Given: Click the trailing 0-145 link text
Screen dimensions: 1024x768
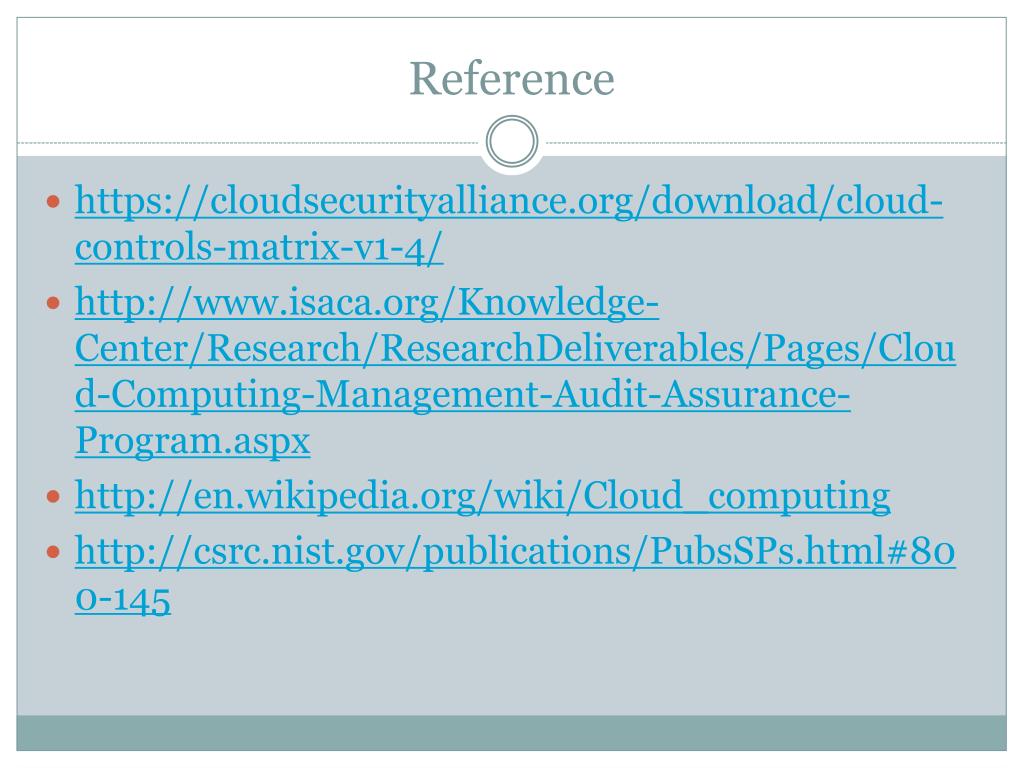Looking at the screenshot, I should (123, 599).
